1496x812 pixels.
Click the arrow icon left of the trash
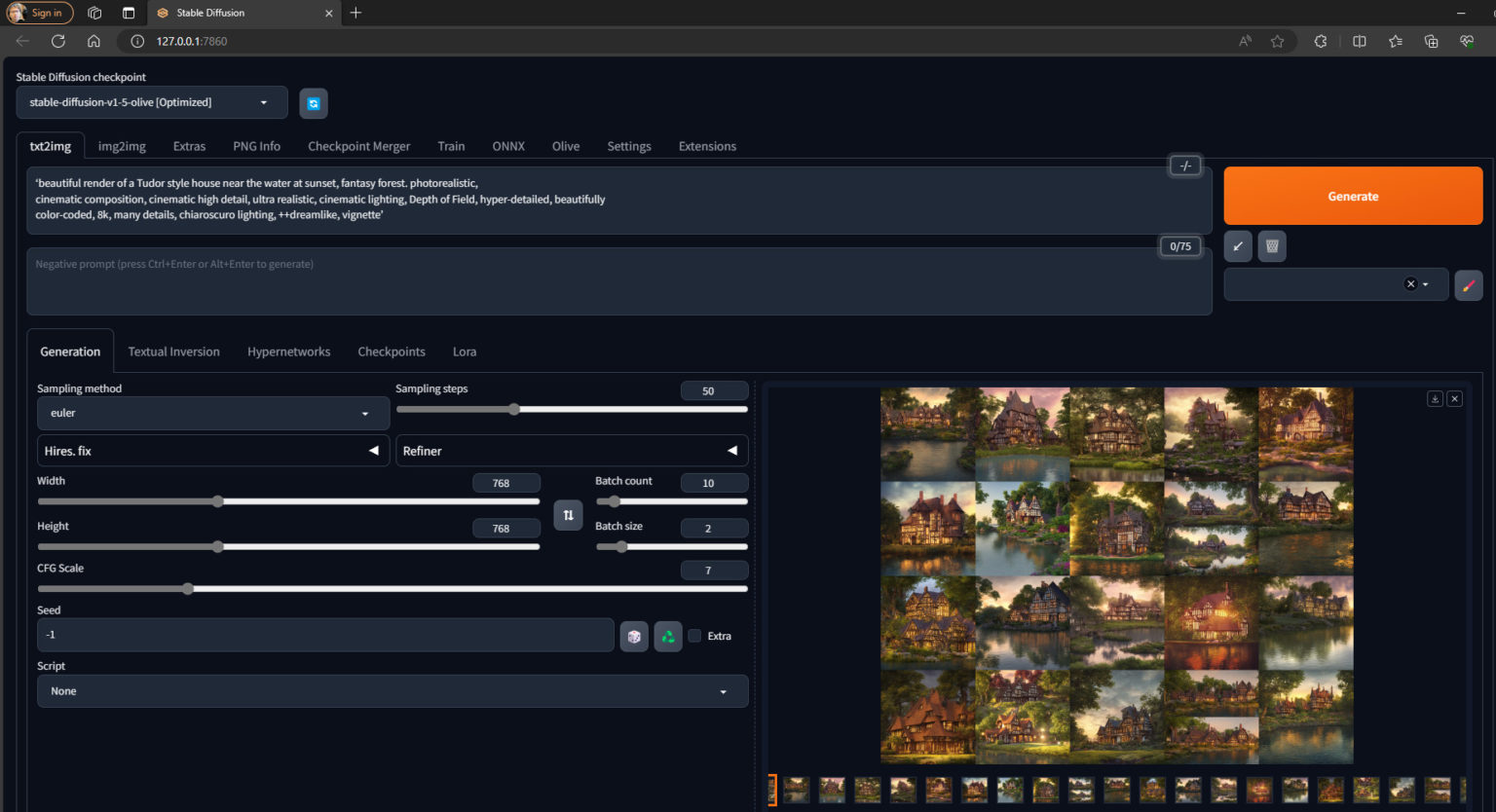tap(1237, 246)
